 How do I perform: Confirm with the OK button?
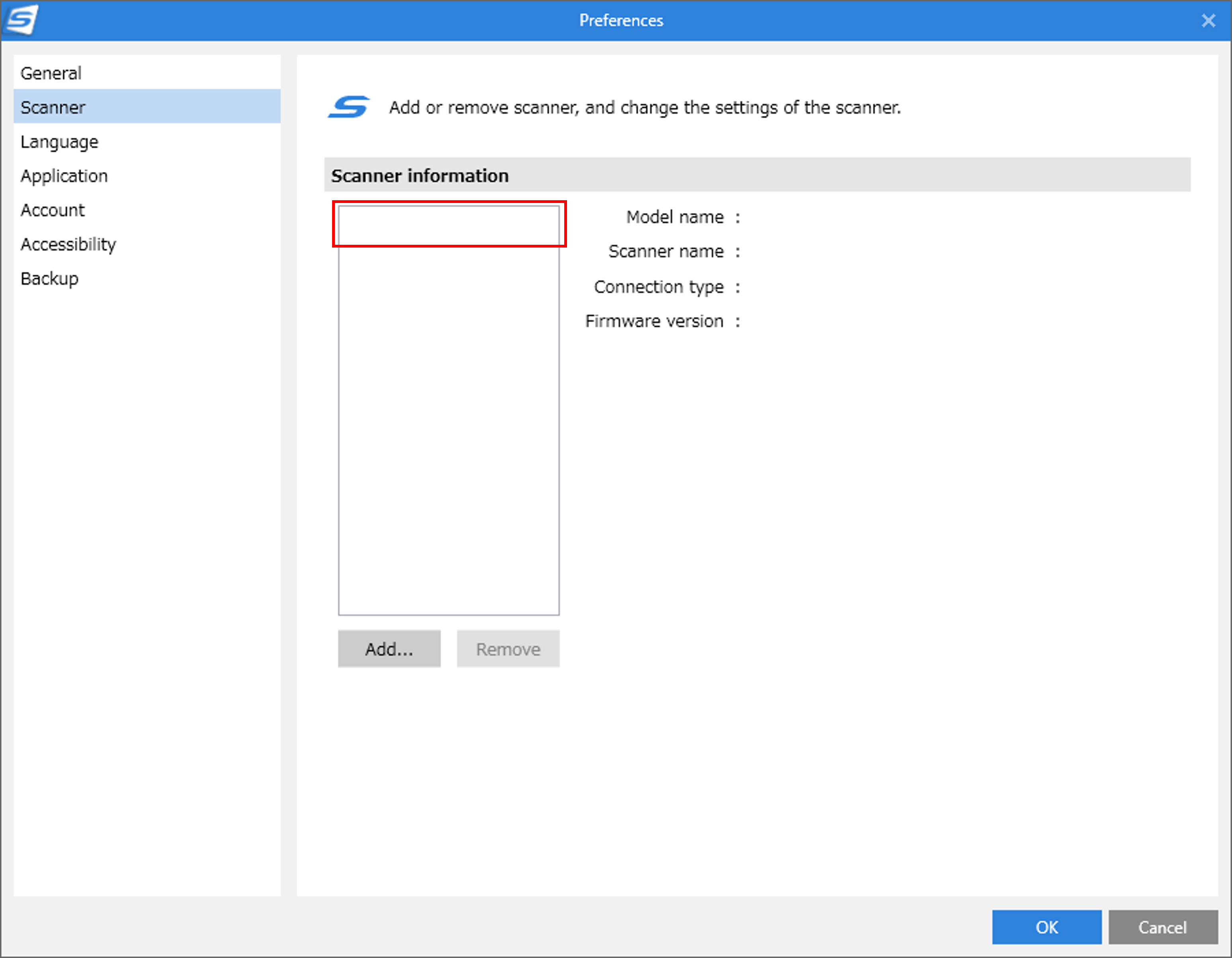click(x=1046, y=927)
